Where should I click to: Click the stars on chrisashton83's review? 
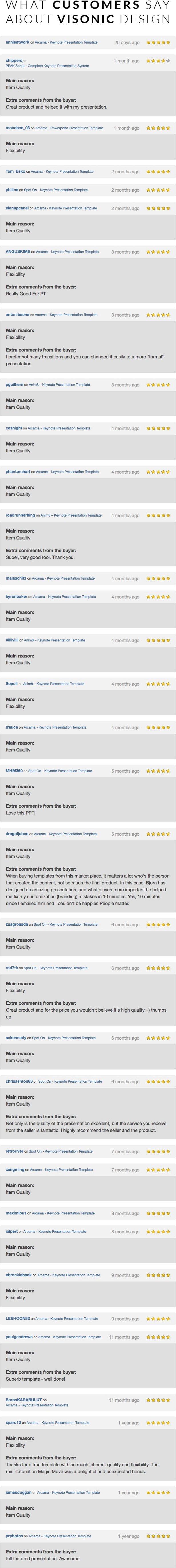click(x=158, y=1082)
